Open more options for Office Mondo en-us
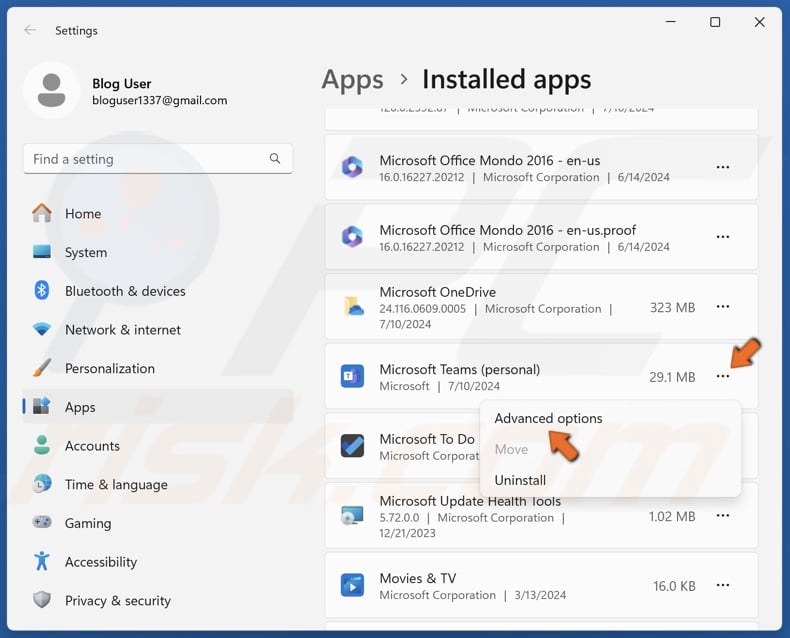 [x=722, y=167]
